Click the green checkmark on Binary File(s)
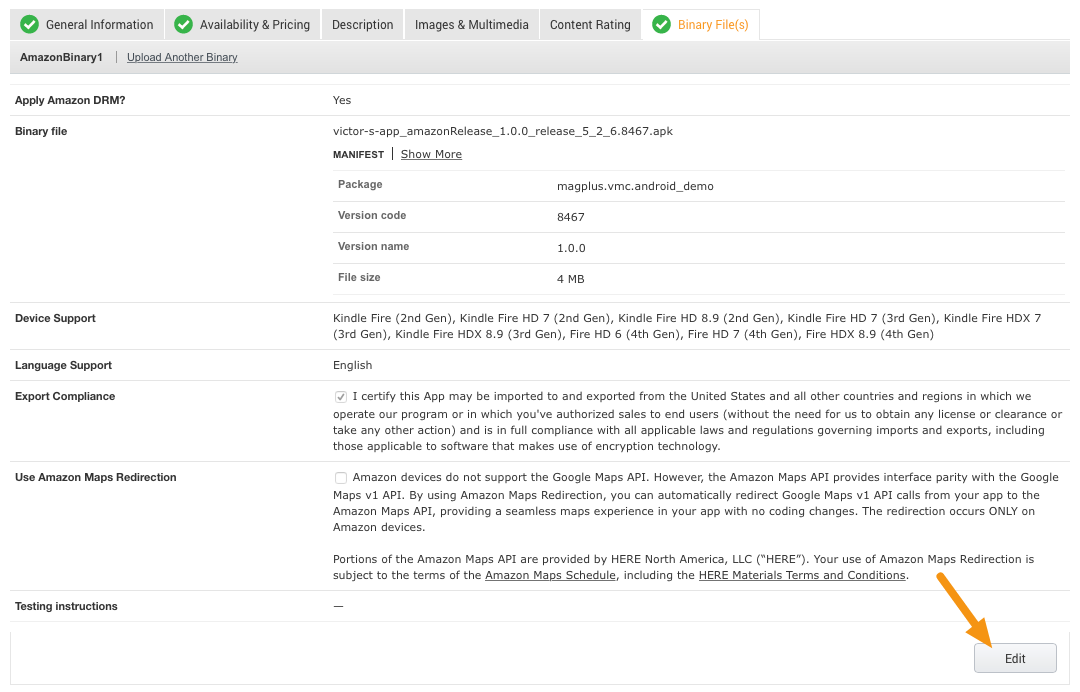1080x692 pixels. tap(661, 25)
